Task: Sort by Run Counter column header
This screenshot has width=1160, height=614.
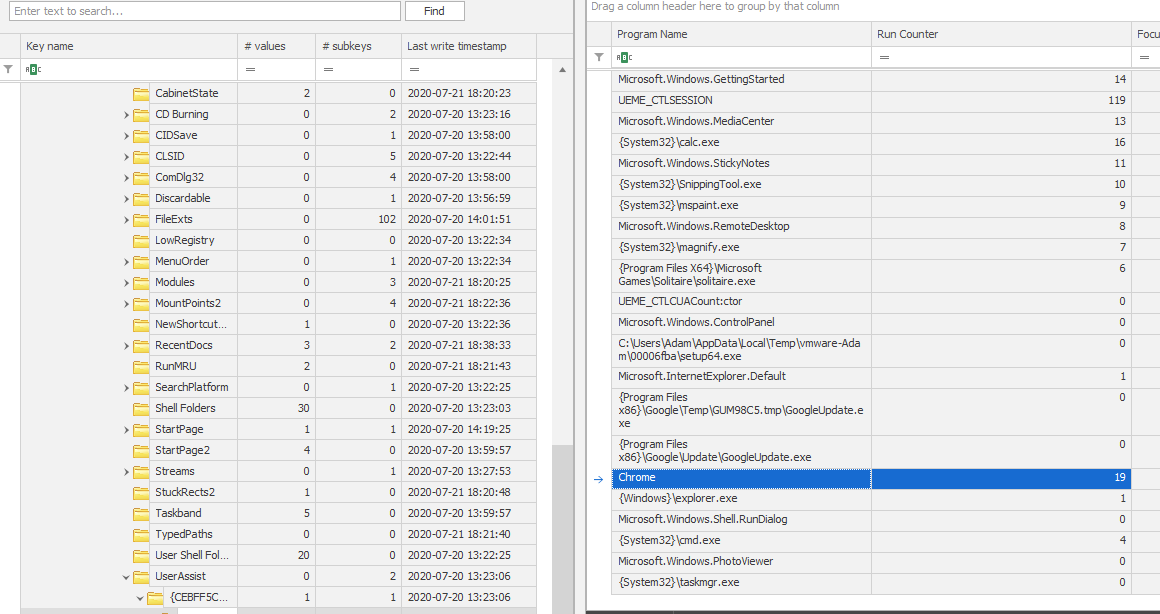Action: point(1000,34)
